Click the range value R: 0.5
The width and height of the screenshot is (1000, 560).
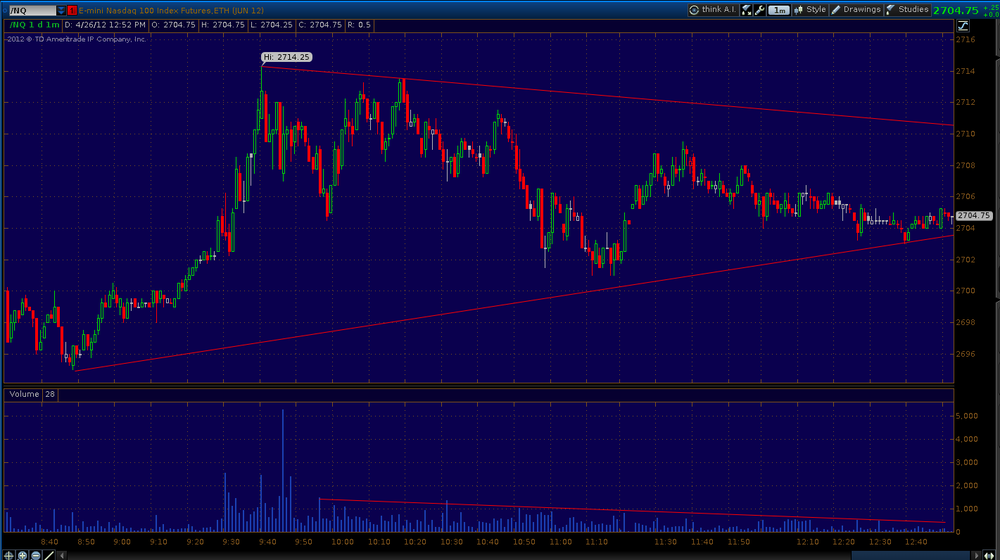click(359, 25)
